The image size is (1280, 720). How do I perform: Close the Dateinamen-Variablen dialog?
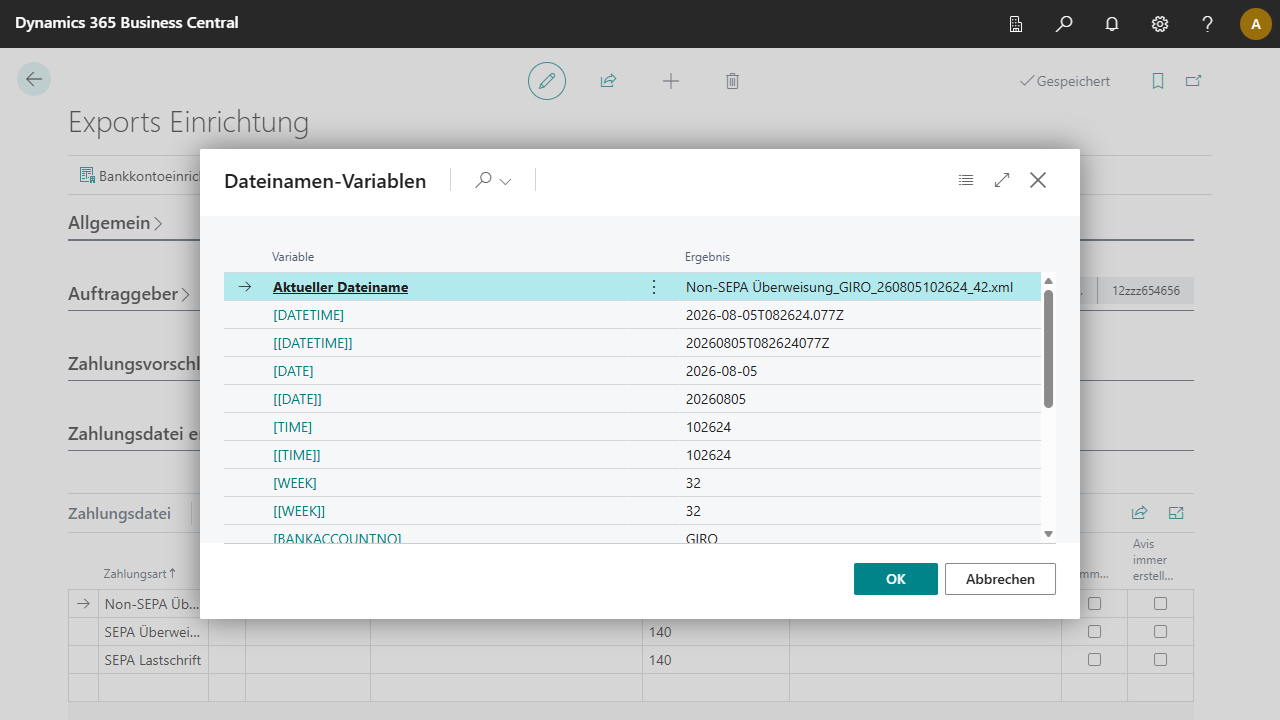(1038, 180)
